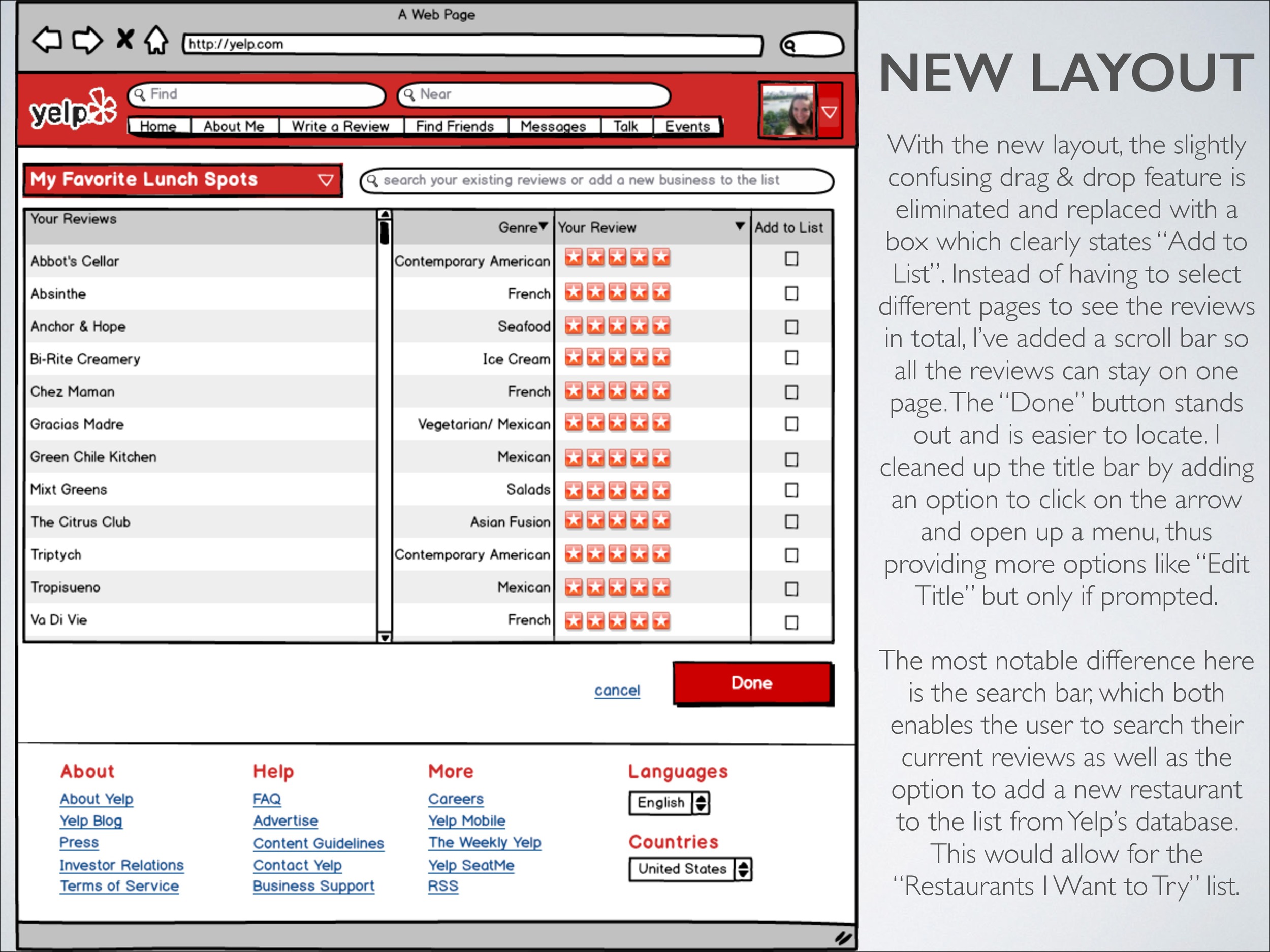Open the Find Friends tab
The image size is (1270, 952).
coord(455,126)
